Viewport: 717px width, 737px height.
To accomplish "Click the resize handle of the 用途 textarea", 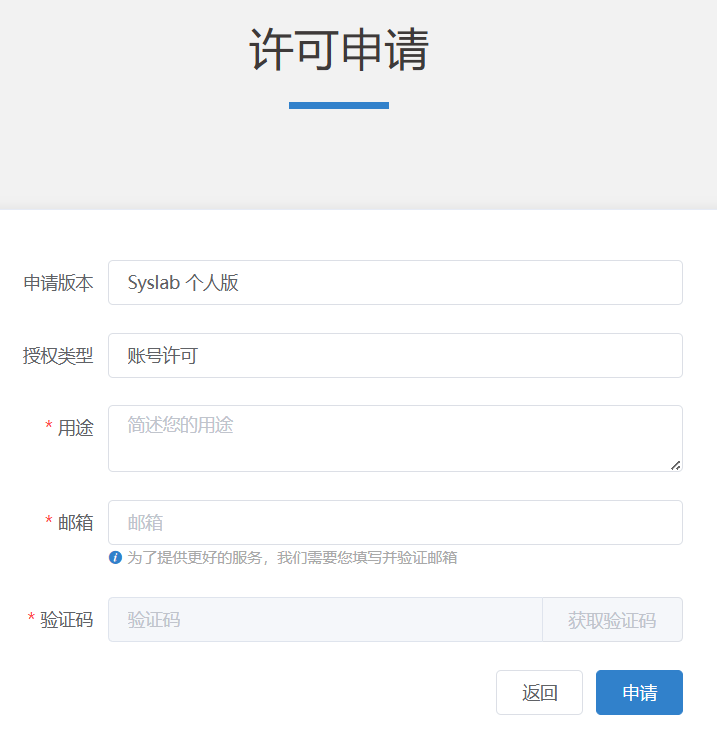I will pos(676,464).
